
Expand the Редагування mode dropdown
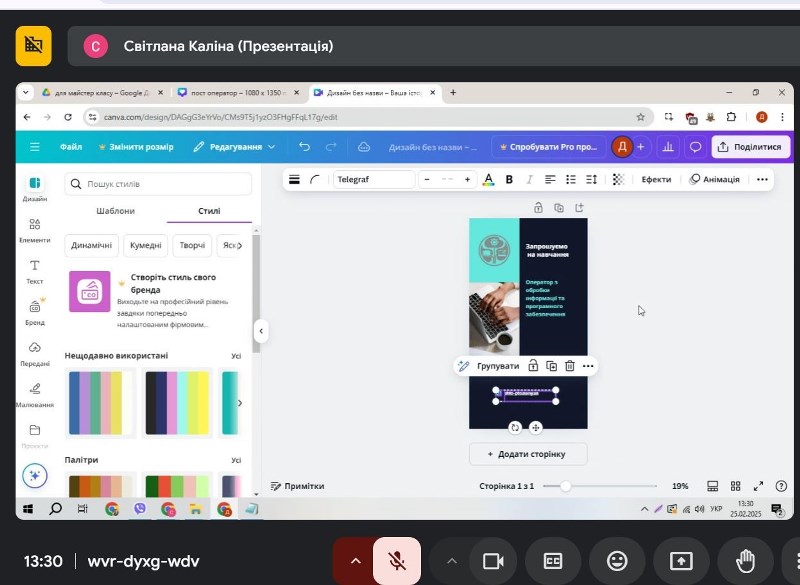[x=234, y=147]
